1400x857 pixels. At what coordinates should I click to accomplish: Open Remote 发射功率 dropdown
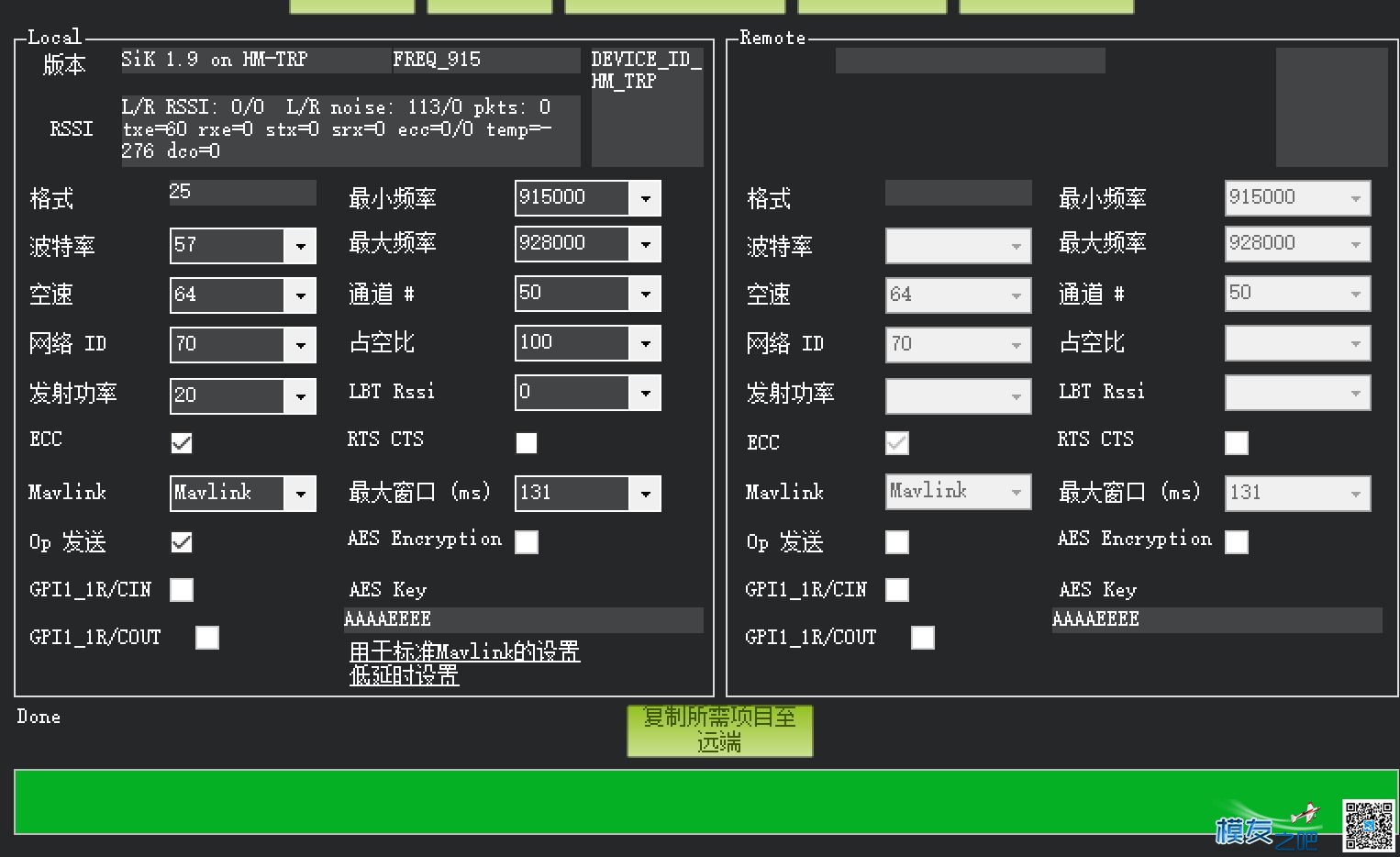click(x=959, y=395)
